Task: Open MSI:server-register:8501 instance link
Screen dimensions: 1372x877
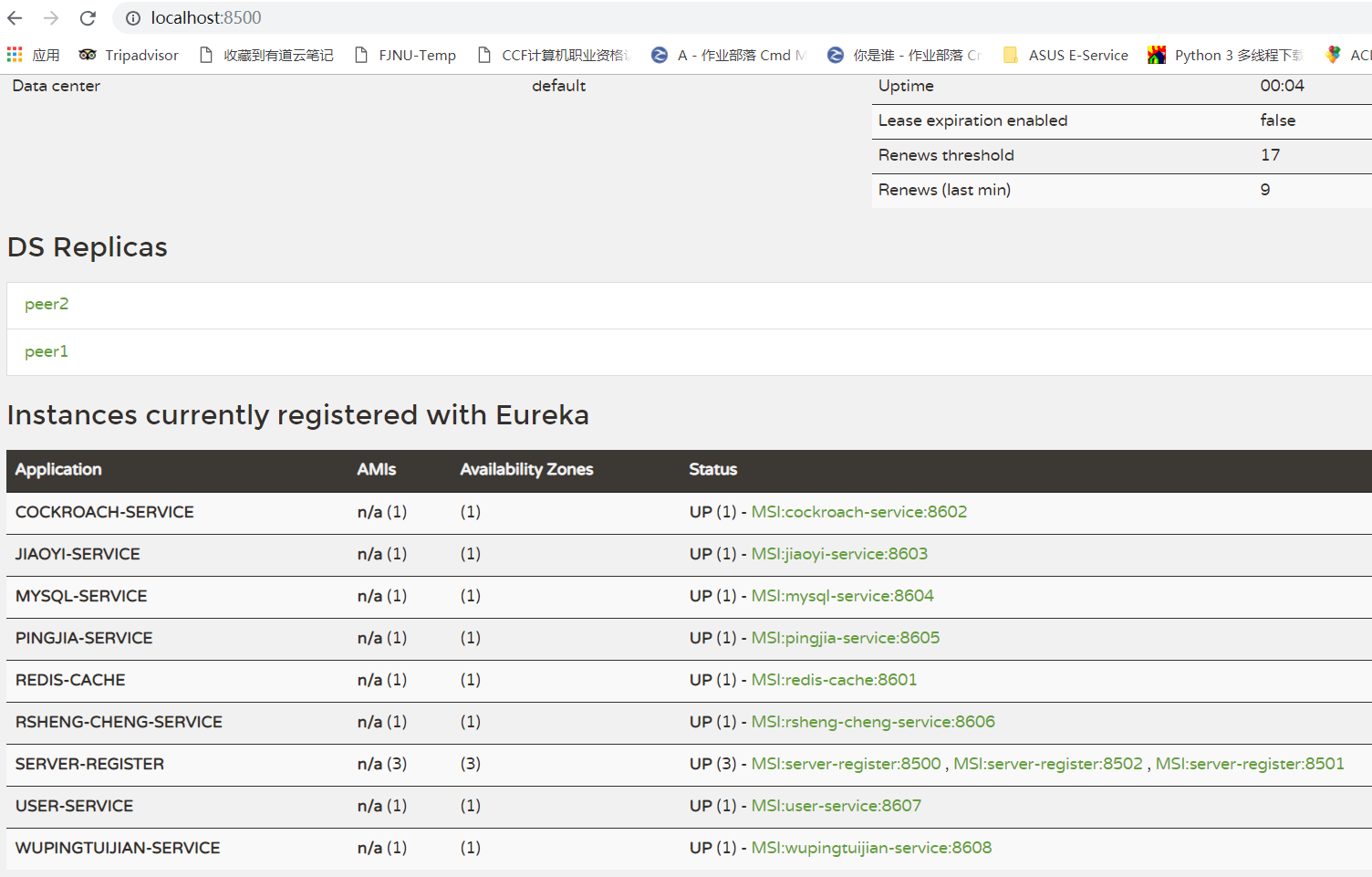Action: (1250, 764)
